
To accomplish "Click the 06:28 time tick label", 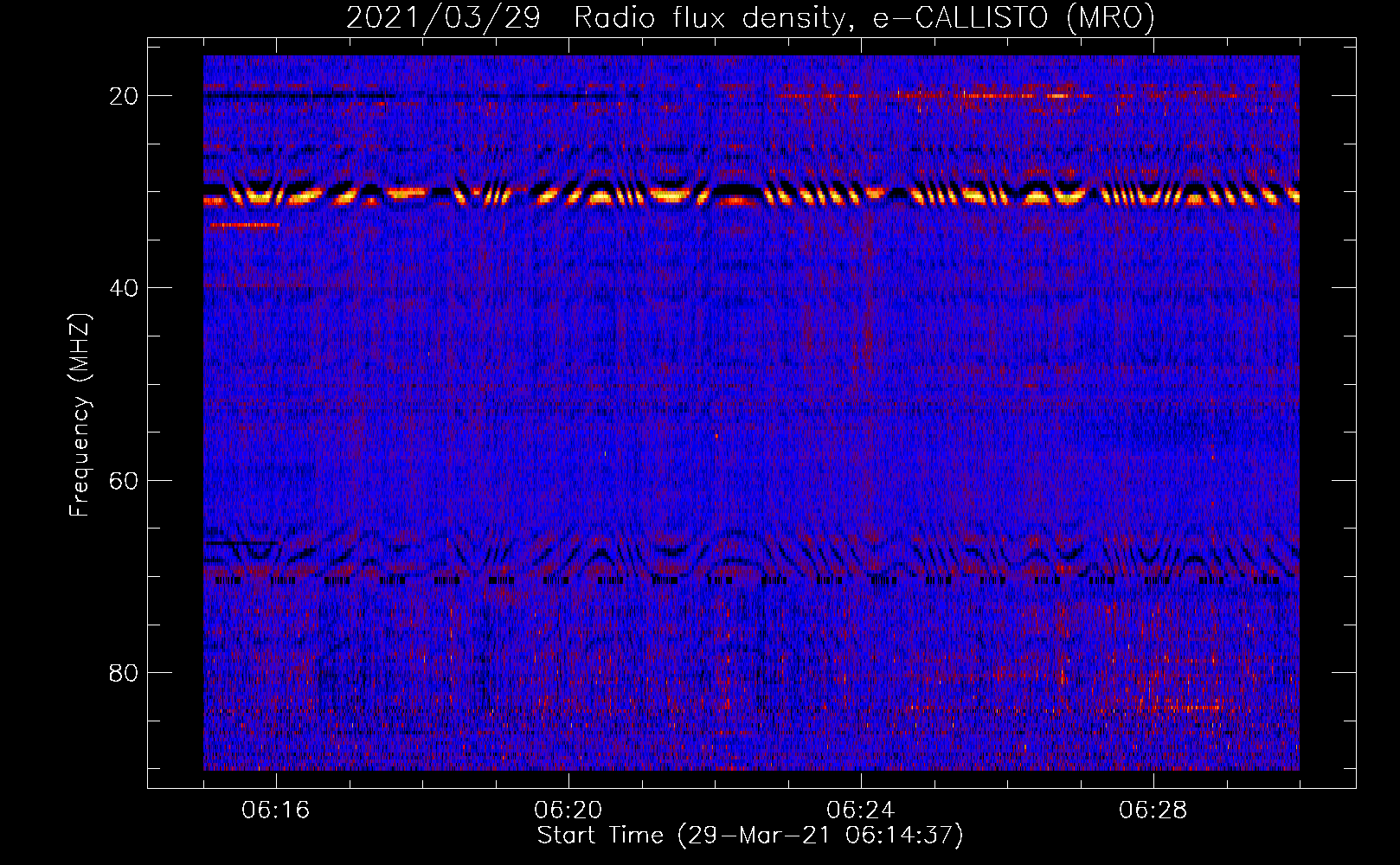I will click(x=1153, y=811).
